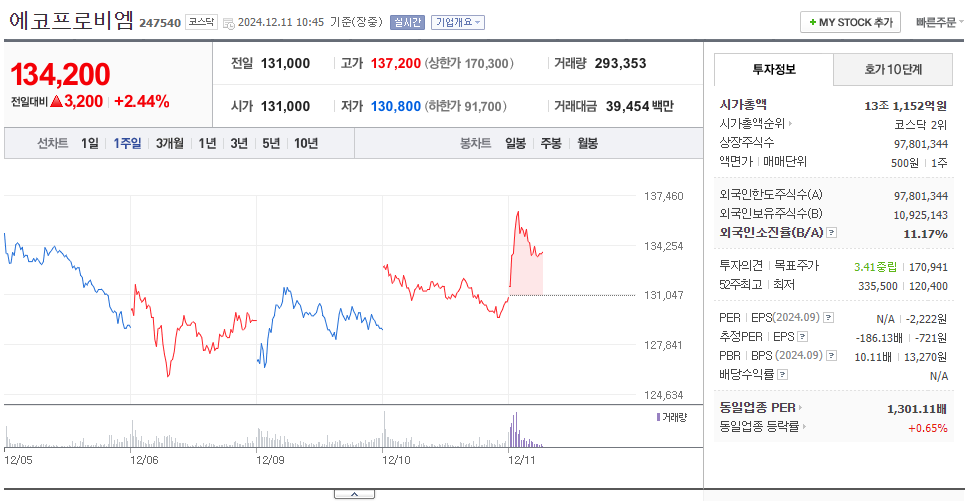
Task: Click the 외국인보유주식수 value 10,925,143
Action: 921,215
